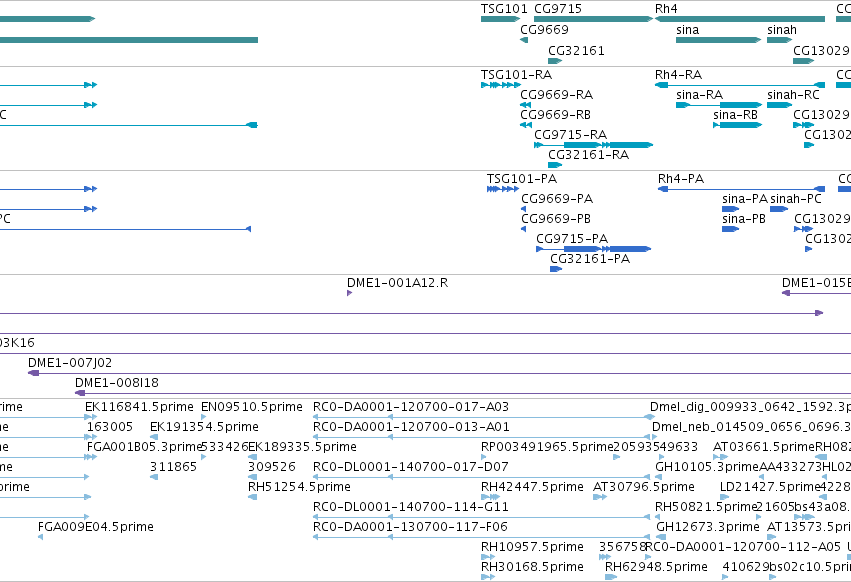The height and width of the screenshot is (582, 851).
Task: Select the DME1-008I18 clone label
Action: (117, 383)
